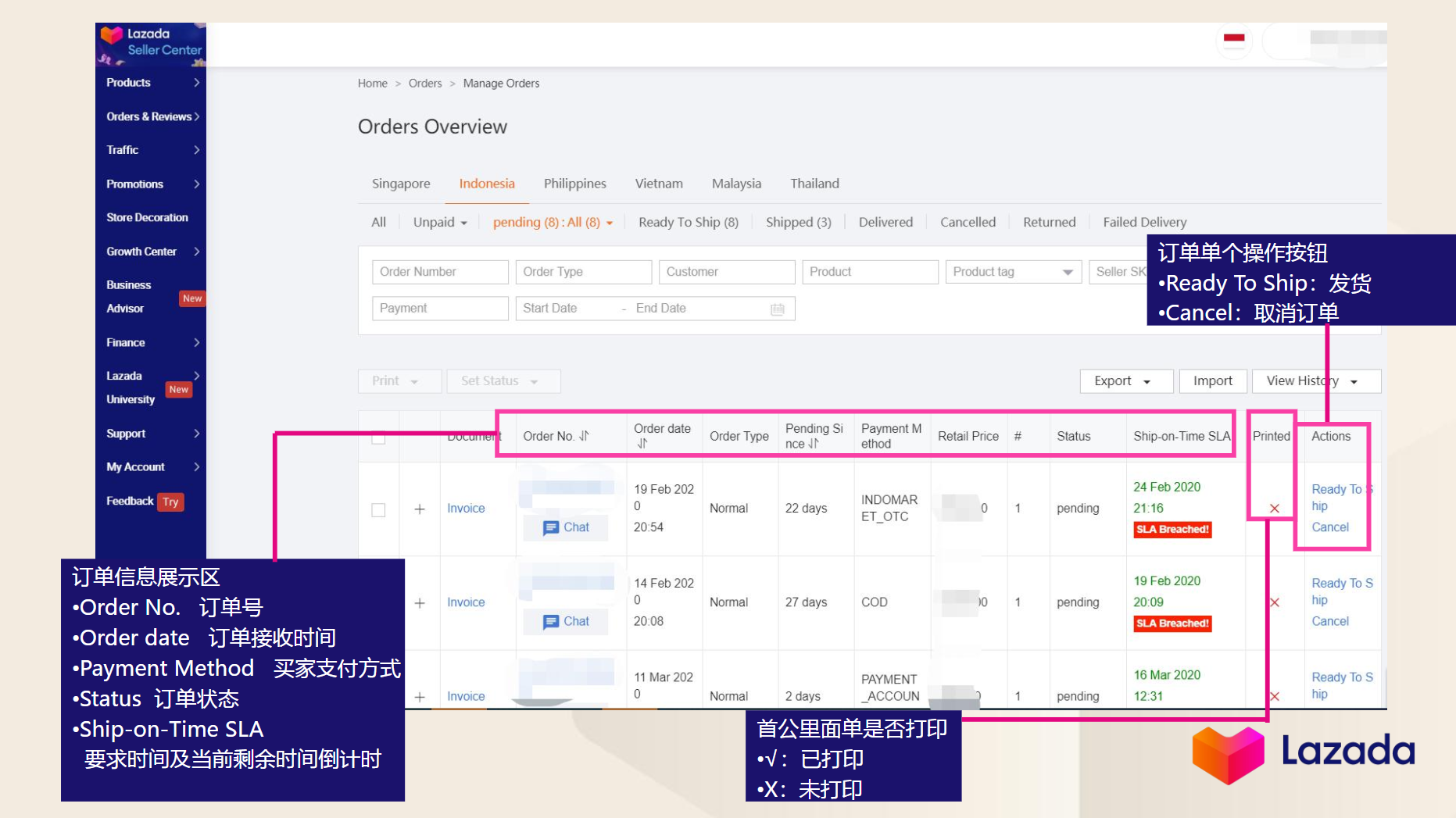
Task: Switch to the Thailand tab
Action: [x=814, y=184]
